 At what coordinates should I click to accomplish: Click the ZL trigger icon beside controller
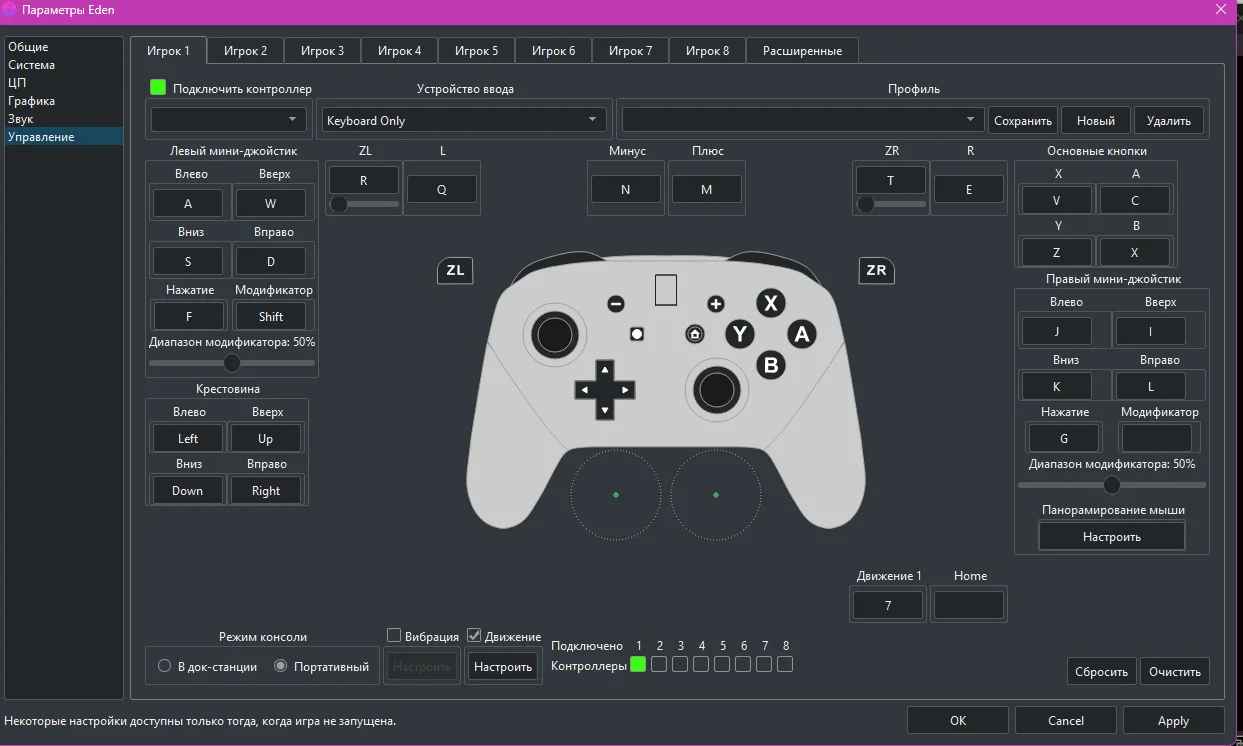coord(455,271)
